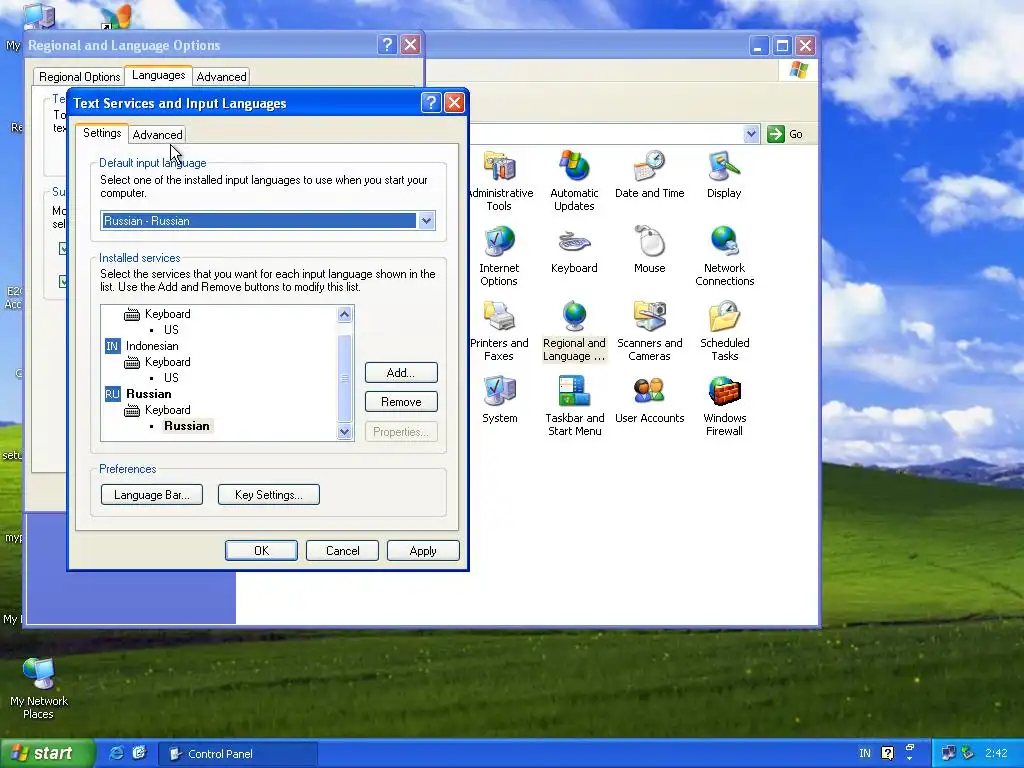The height and width of the screenshot is (768, 1024).
Task: Open the address bar dropdown arrow
Action: coord(751,134)
